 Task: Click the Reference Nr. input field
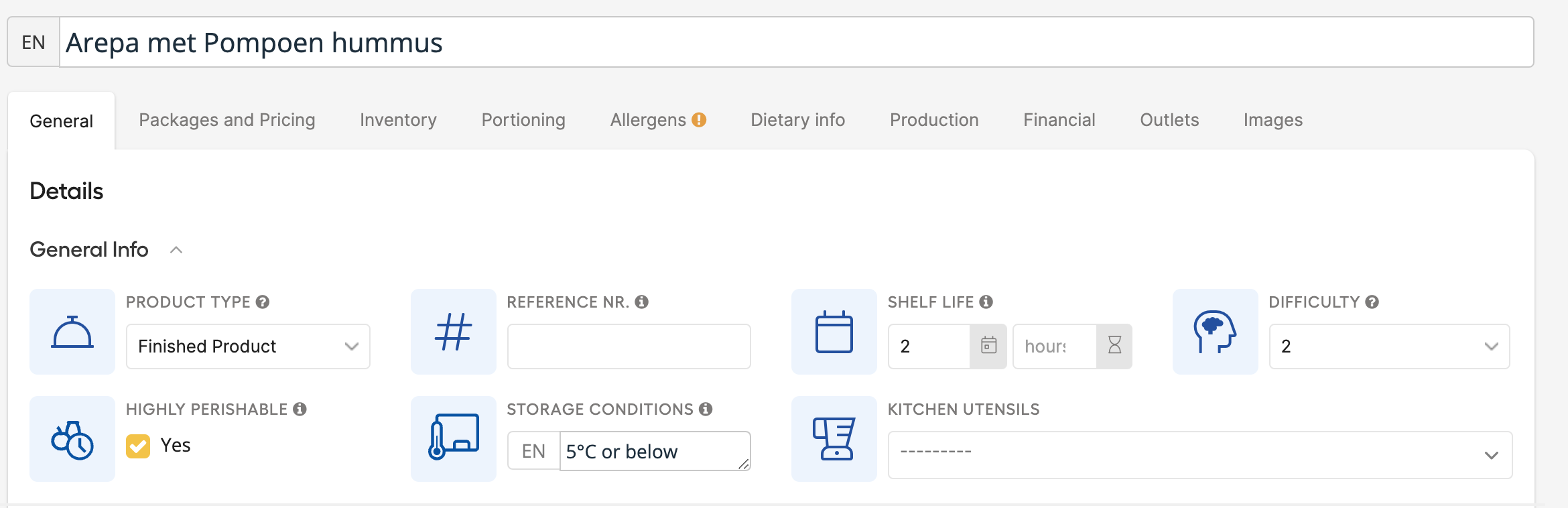629,346
